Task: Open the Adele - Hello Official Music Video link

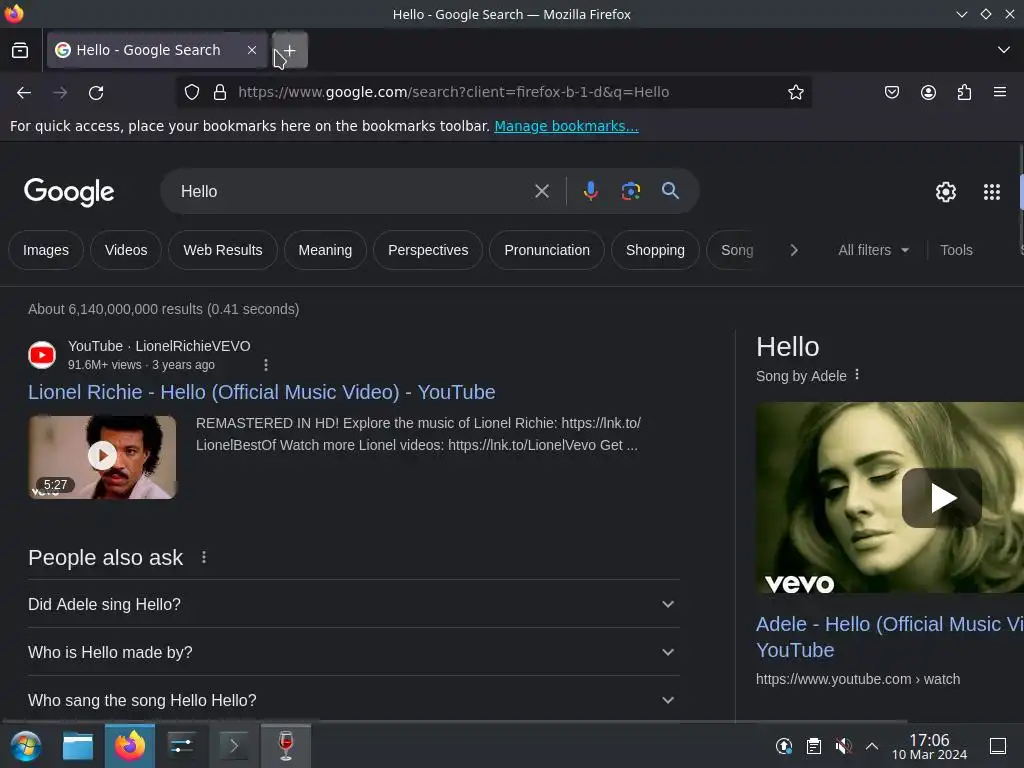Action: [889, 637]
